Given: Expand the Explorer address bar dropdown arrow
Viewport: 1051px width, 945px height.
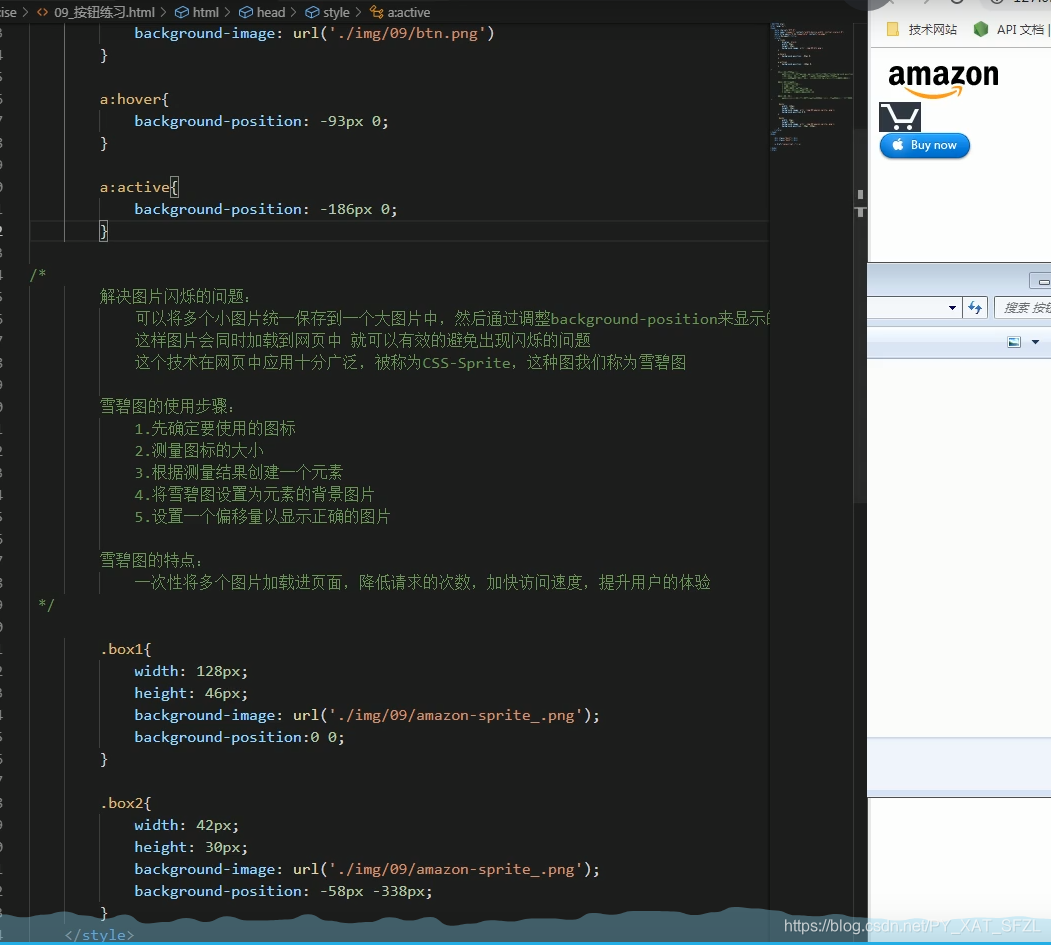Looking at the screenshot, I should tap(952, 308).
